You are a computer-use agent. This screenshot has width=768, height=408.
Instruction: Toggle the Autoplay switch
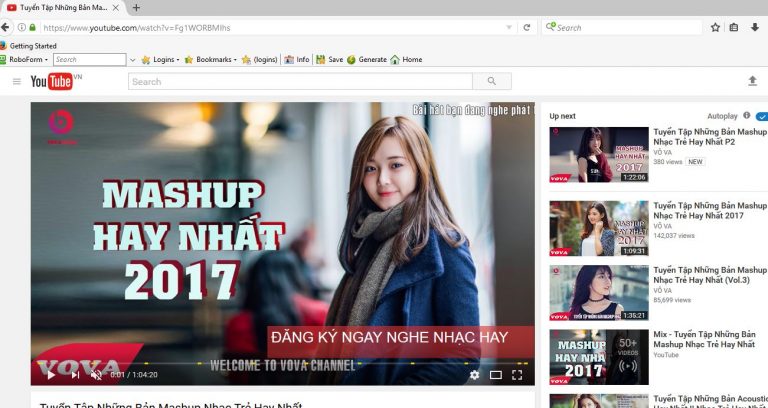(x=762, y=116)
